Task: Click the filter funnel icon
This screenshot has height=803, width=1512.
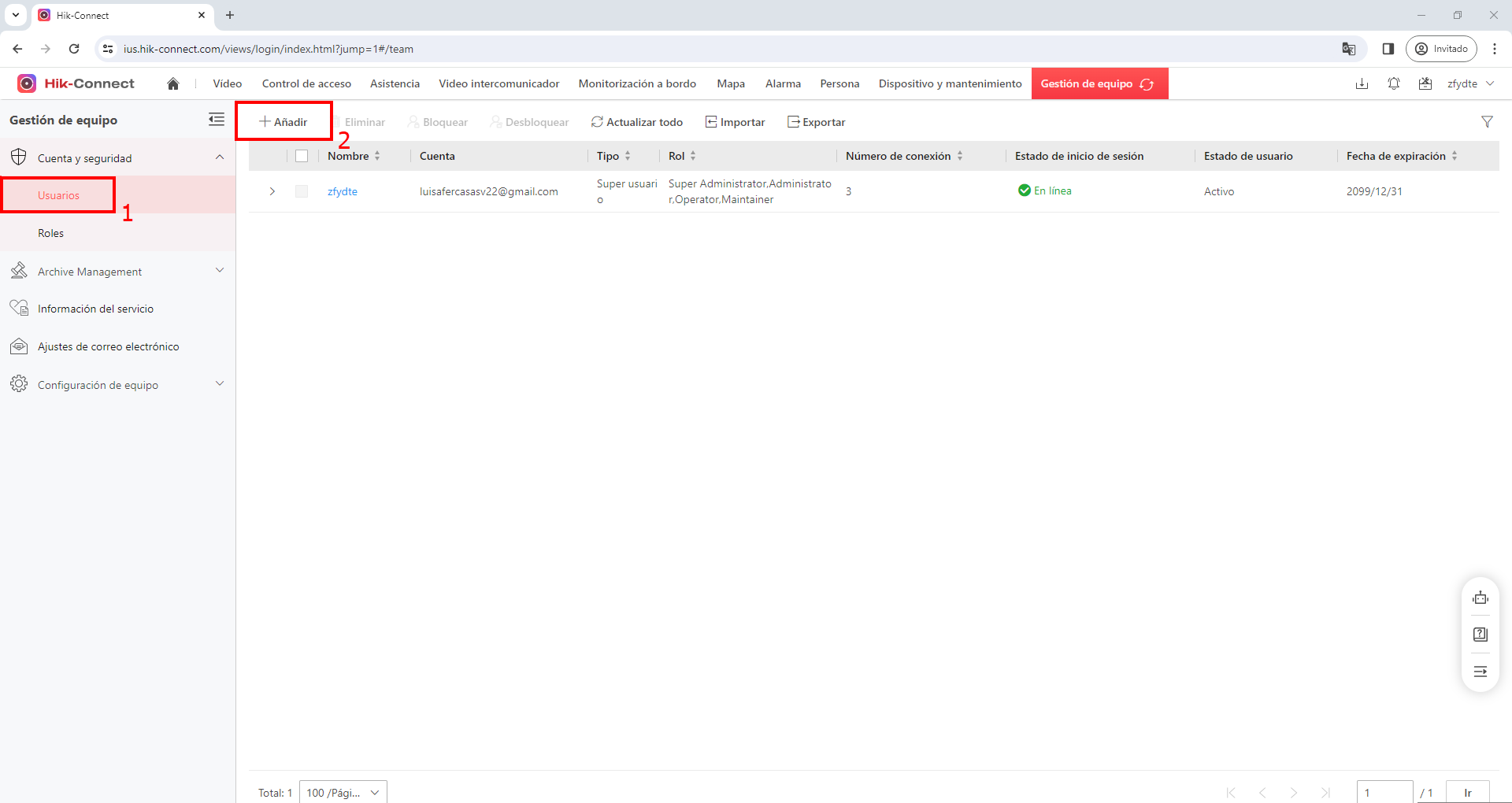Action: [1487, 121]
